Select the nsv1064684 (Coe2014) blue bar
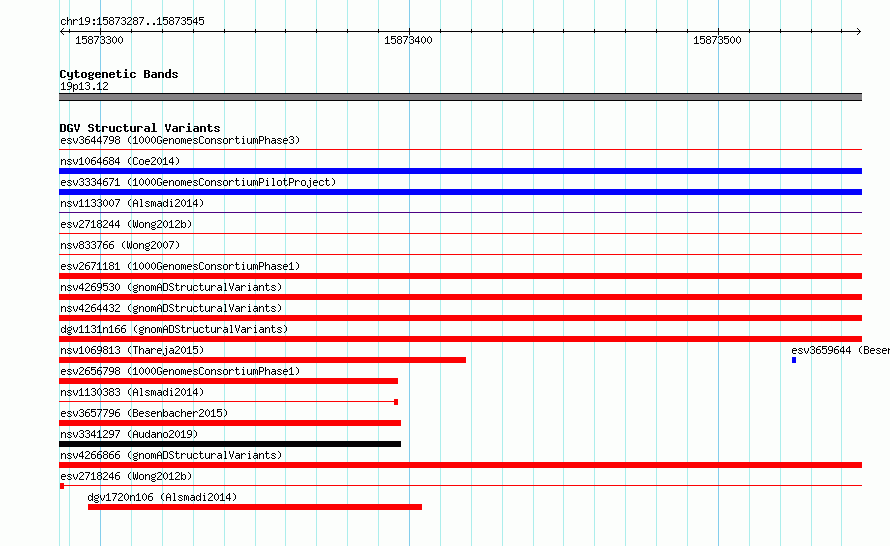 460,171
